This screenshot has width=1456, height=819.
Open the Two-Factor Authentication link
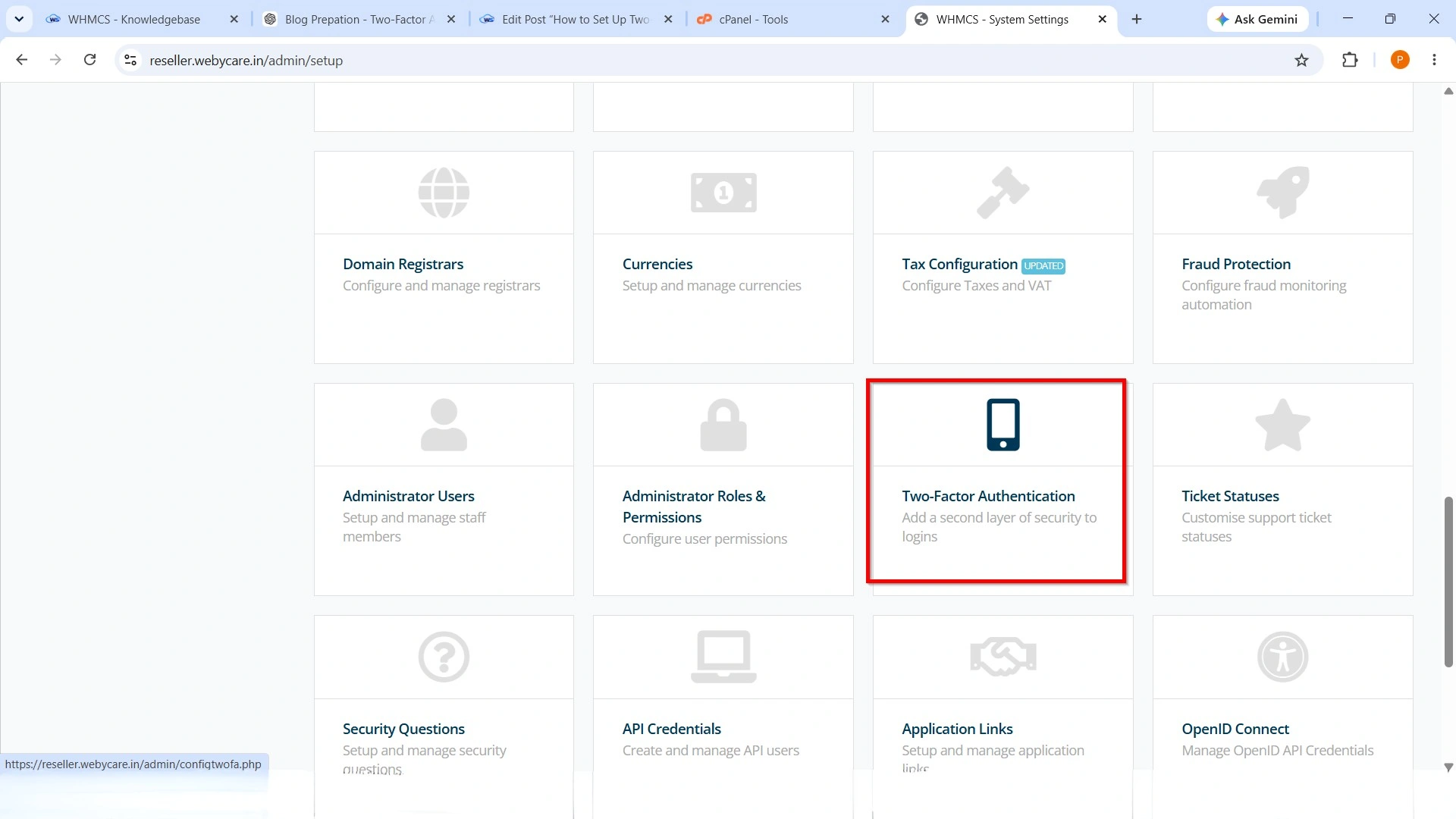pos(988,496)
